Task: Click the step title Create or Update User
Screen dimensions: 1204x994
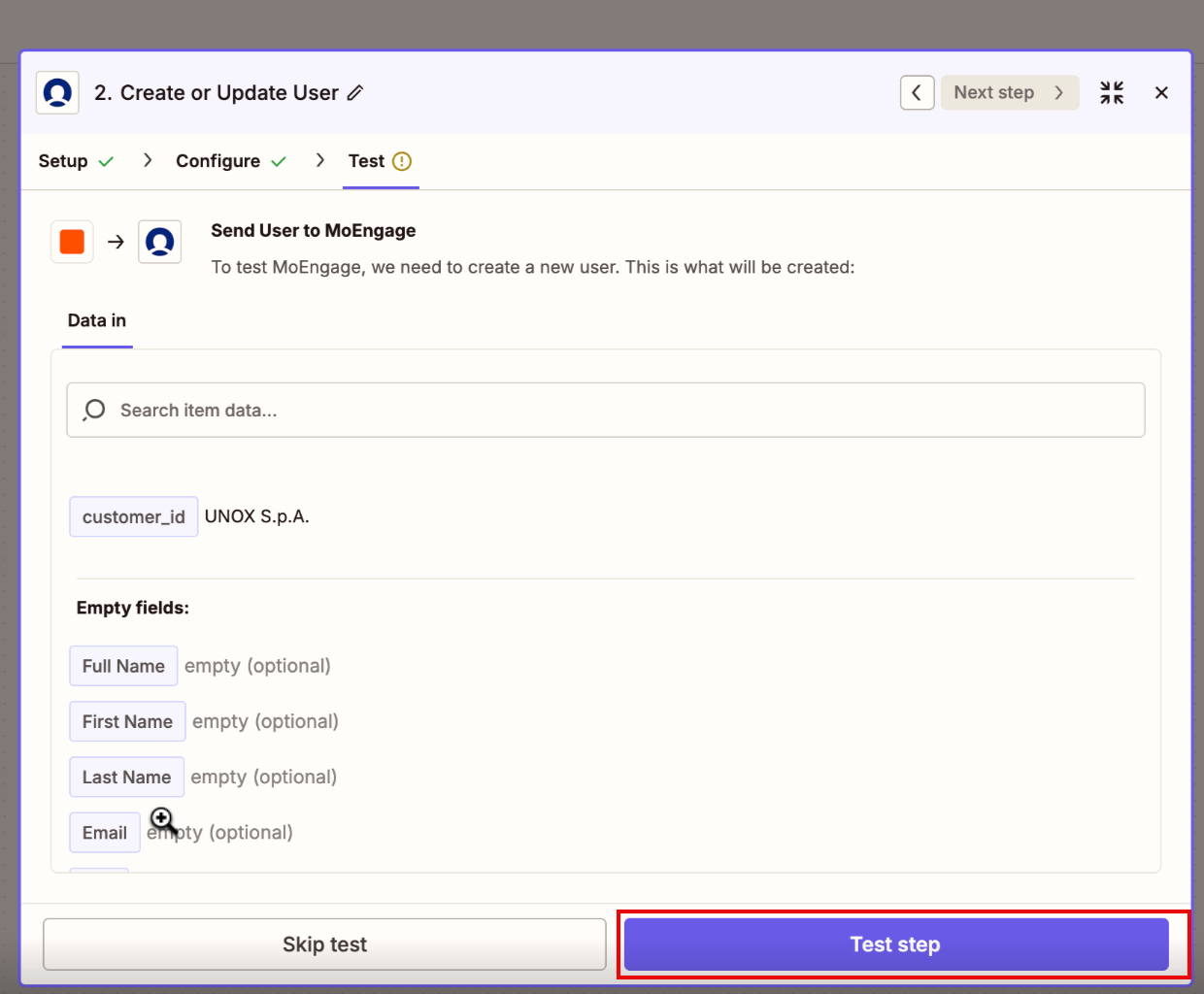Action: tap(229, 93)
